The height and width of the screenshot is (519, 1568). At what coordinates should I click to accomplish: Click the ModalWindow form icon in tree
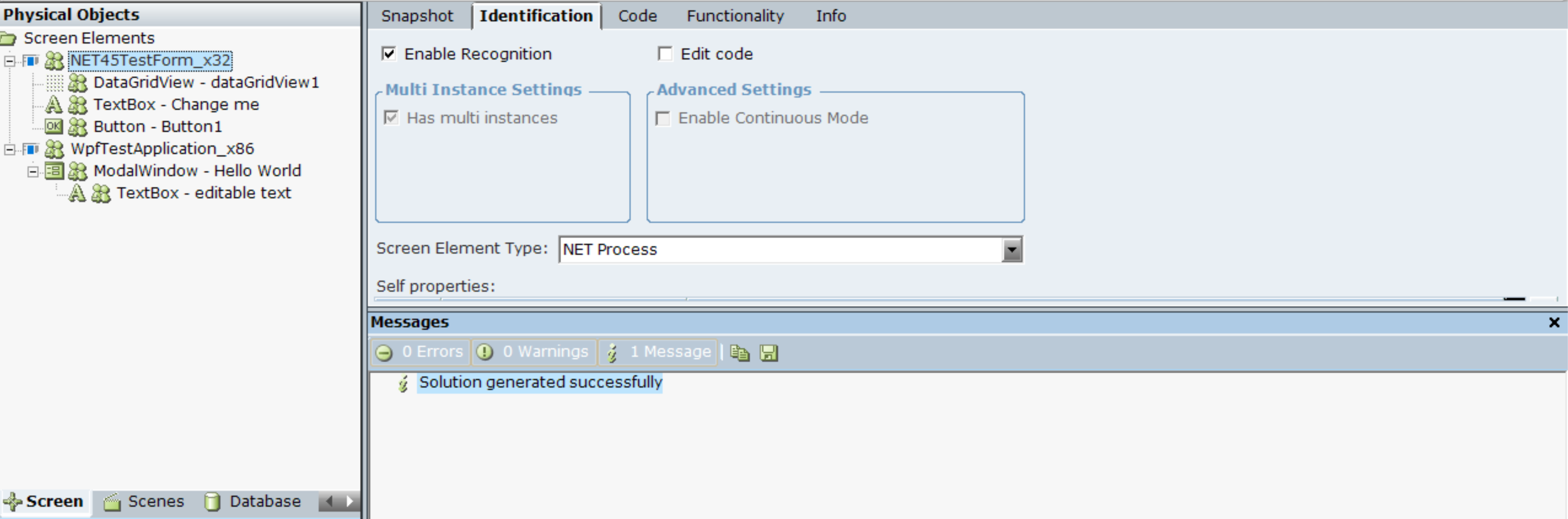click(54, 171)
